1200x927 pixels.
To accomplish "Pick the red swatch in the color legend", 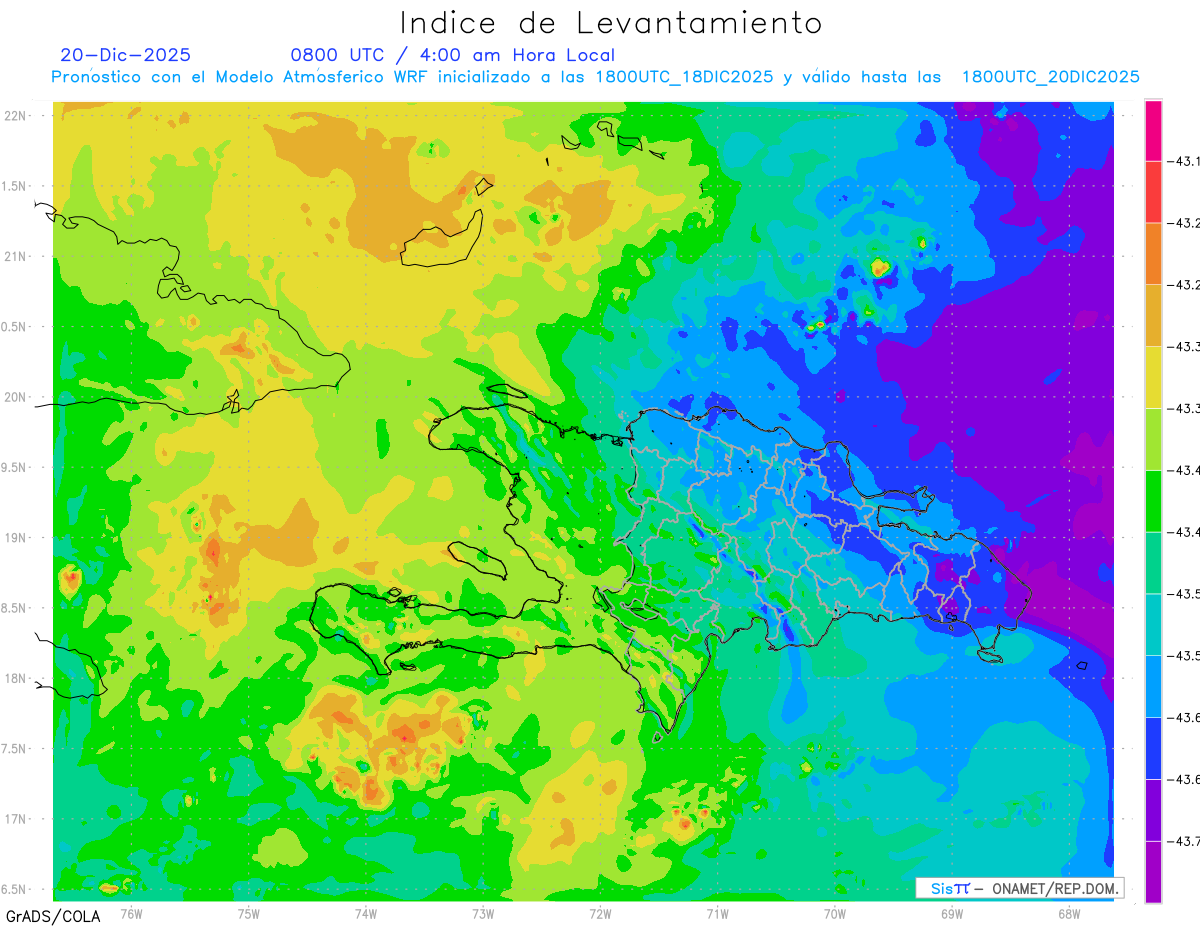I will tap(1153, 192).
